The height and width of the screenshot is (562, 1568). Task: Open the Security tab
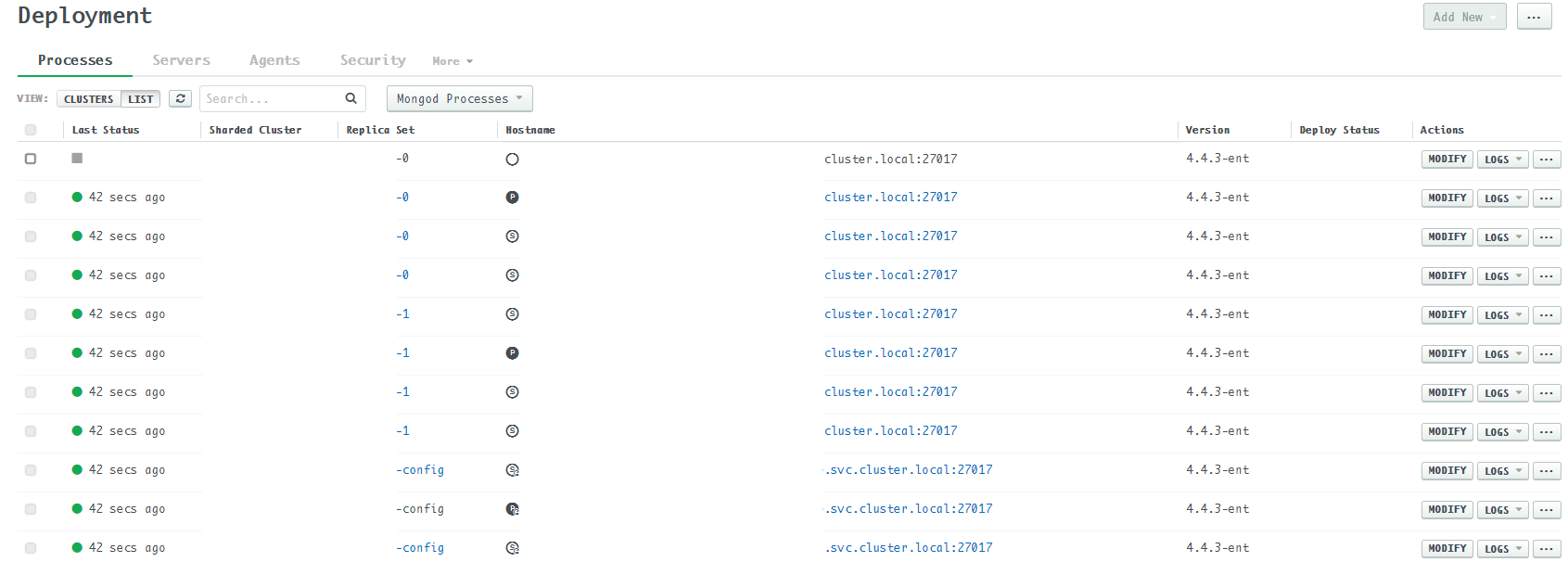pos(373,60)
